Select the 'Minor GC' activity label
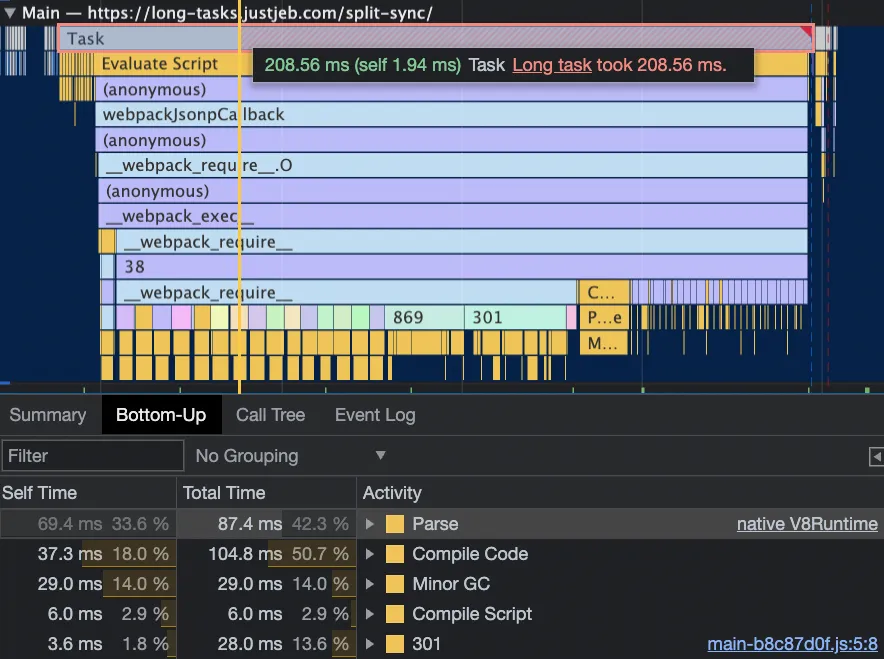The height and width of the screenshot is (659, 884). pos(451,583)
